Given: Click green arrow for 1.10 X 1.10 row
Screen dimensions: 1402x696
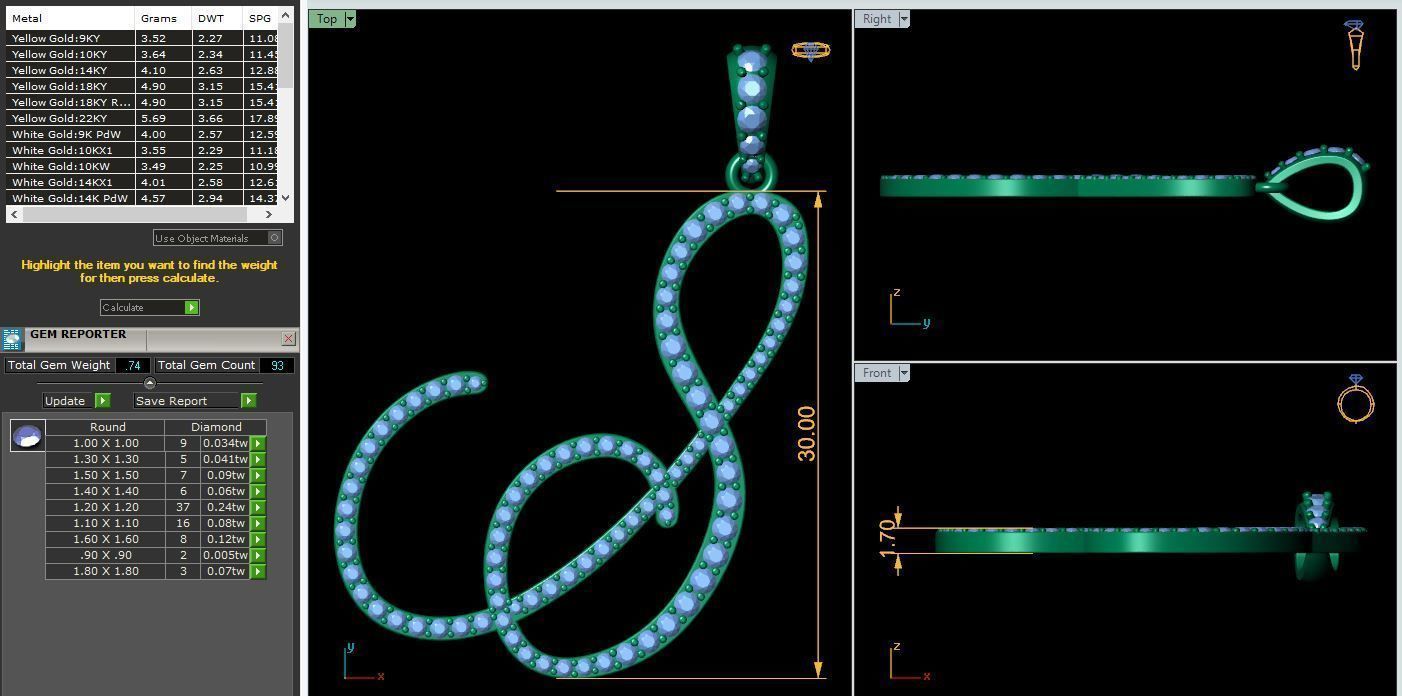Looking at the screenshot, I should pyautogui.click(x=258, y=523).
